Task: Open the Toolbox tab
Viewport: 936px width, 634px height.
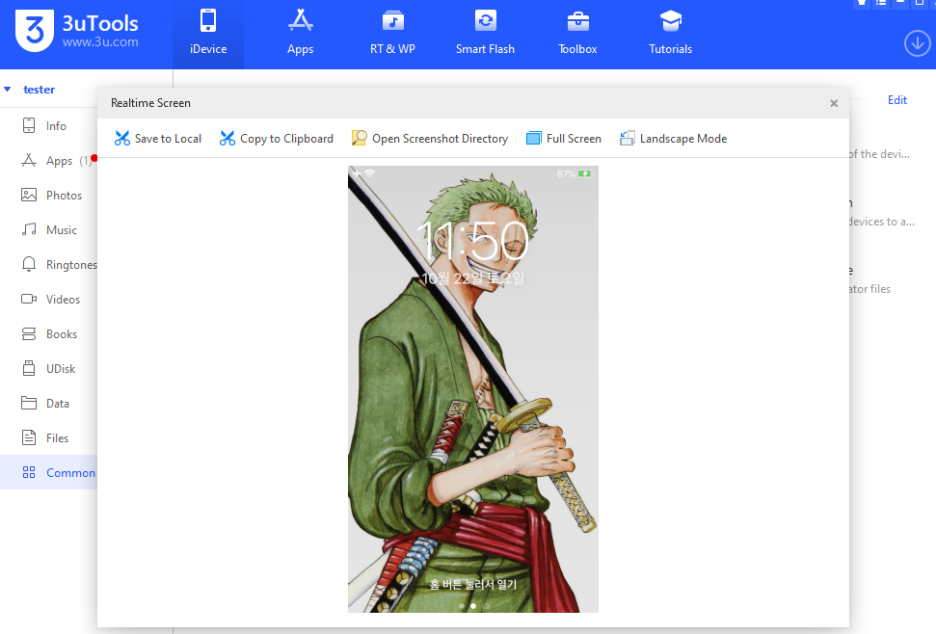Action: [577, 34]
